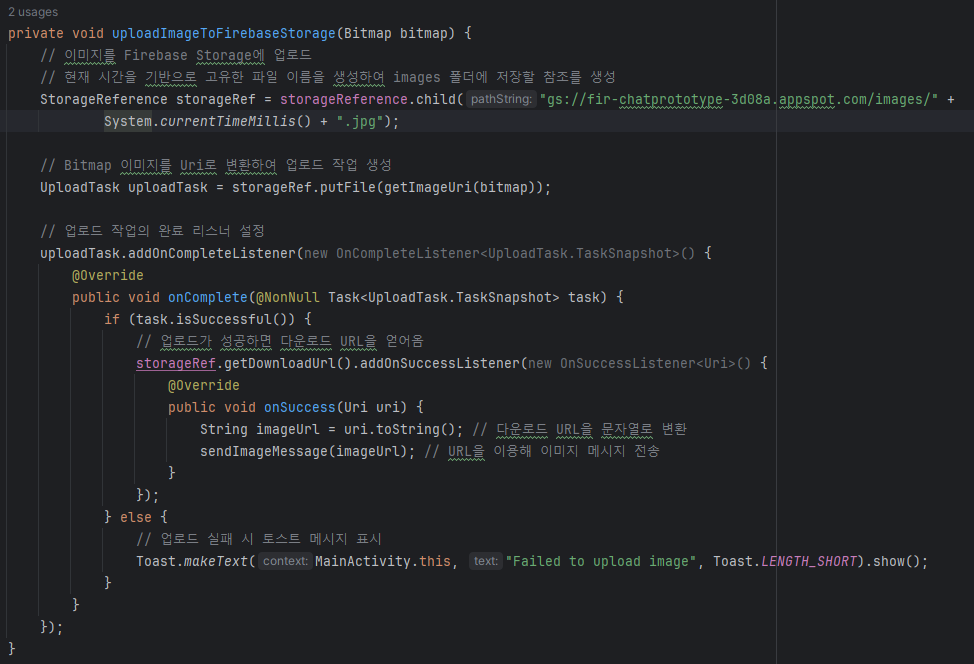Viewport: 974px width, 664px height.
Task: Click the first @Override annotation above onComplete
Action: click(x=107, y=275)
